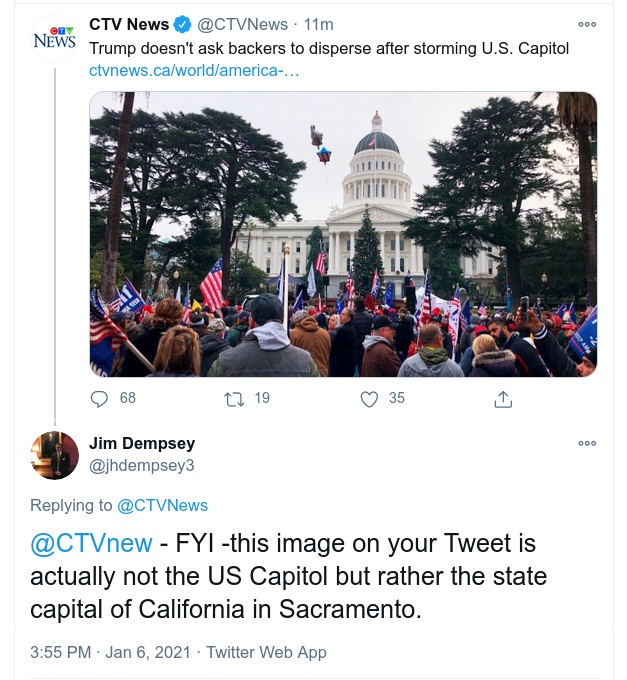Screen dimensions: 627x680
Task: Click @CTVNews in the Replying to line
Action: tap(163, 505)
